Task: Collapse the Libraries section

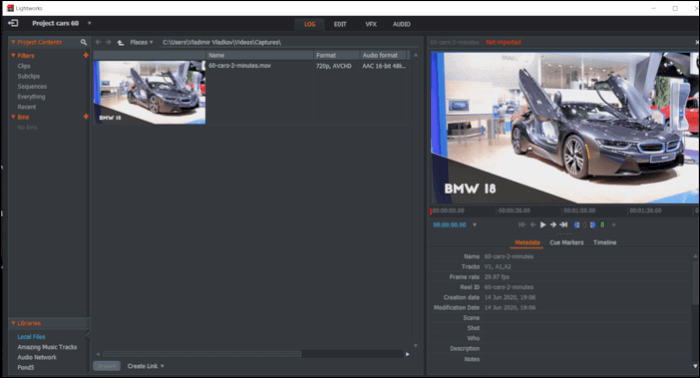Action: [x=13, y=323]
